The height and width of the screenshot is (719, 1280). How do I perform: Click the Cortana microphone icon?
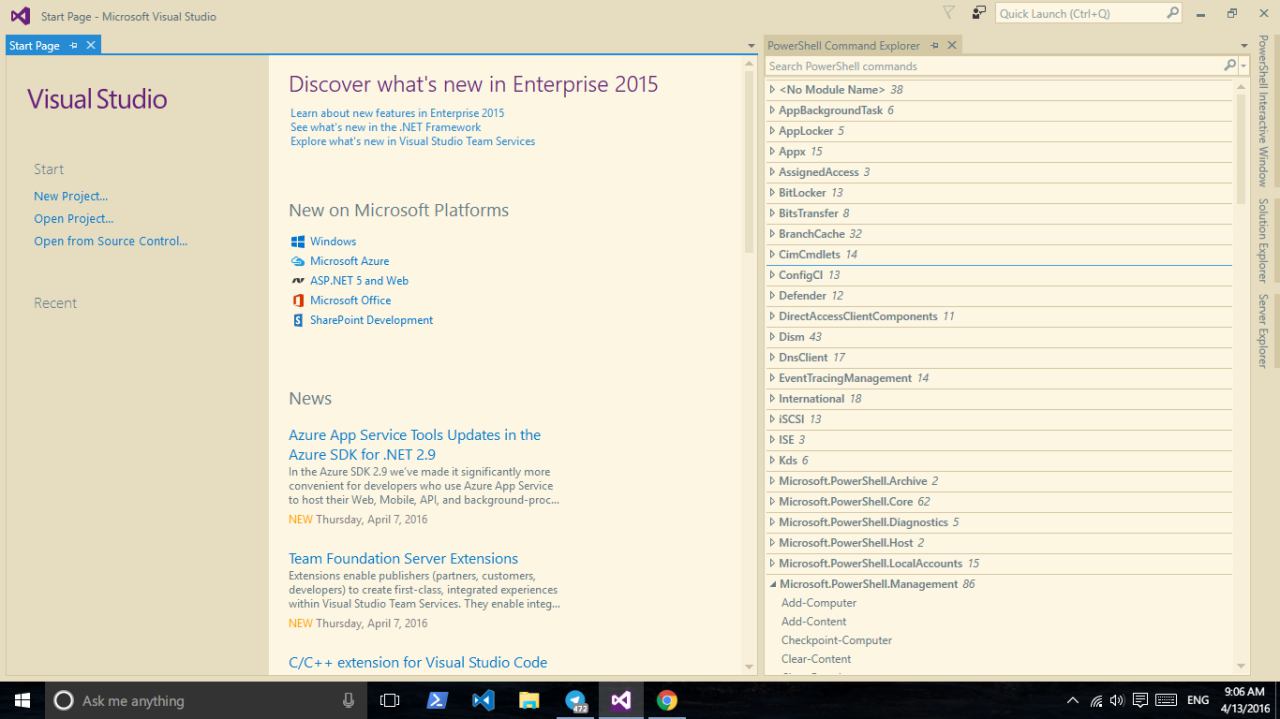(348, 700)
